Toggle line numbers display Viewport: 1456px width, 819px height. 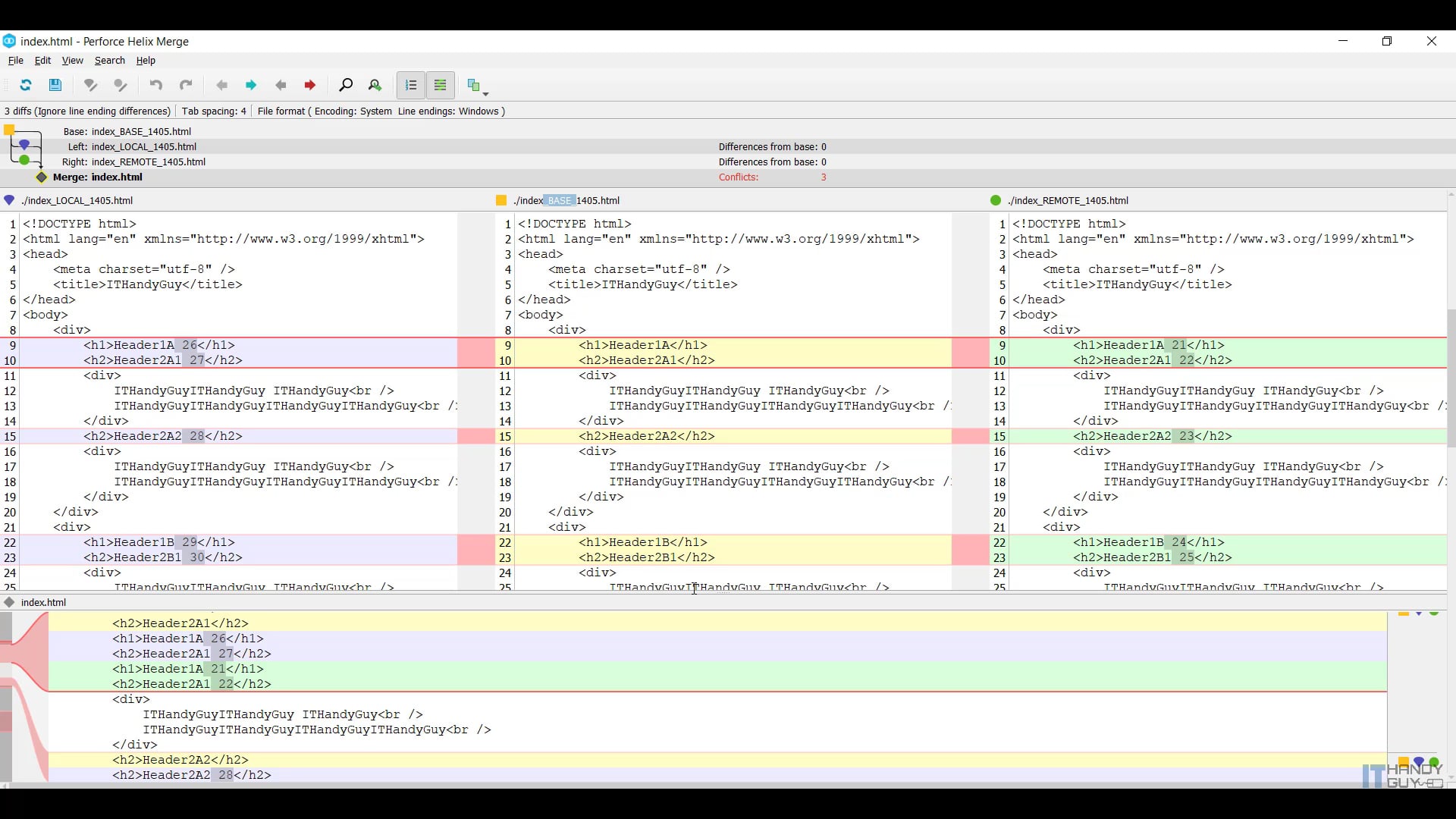point(410,85)
